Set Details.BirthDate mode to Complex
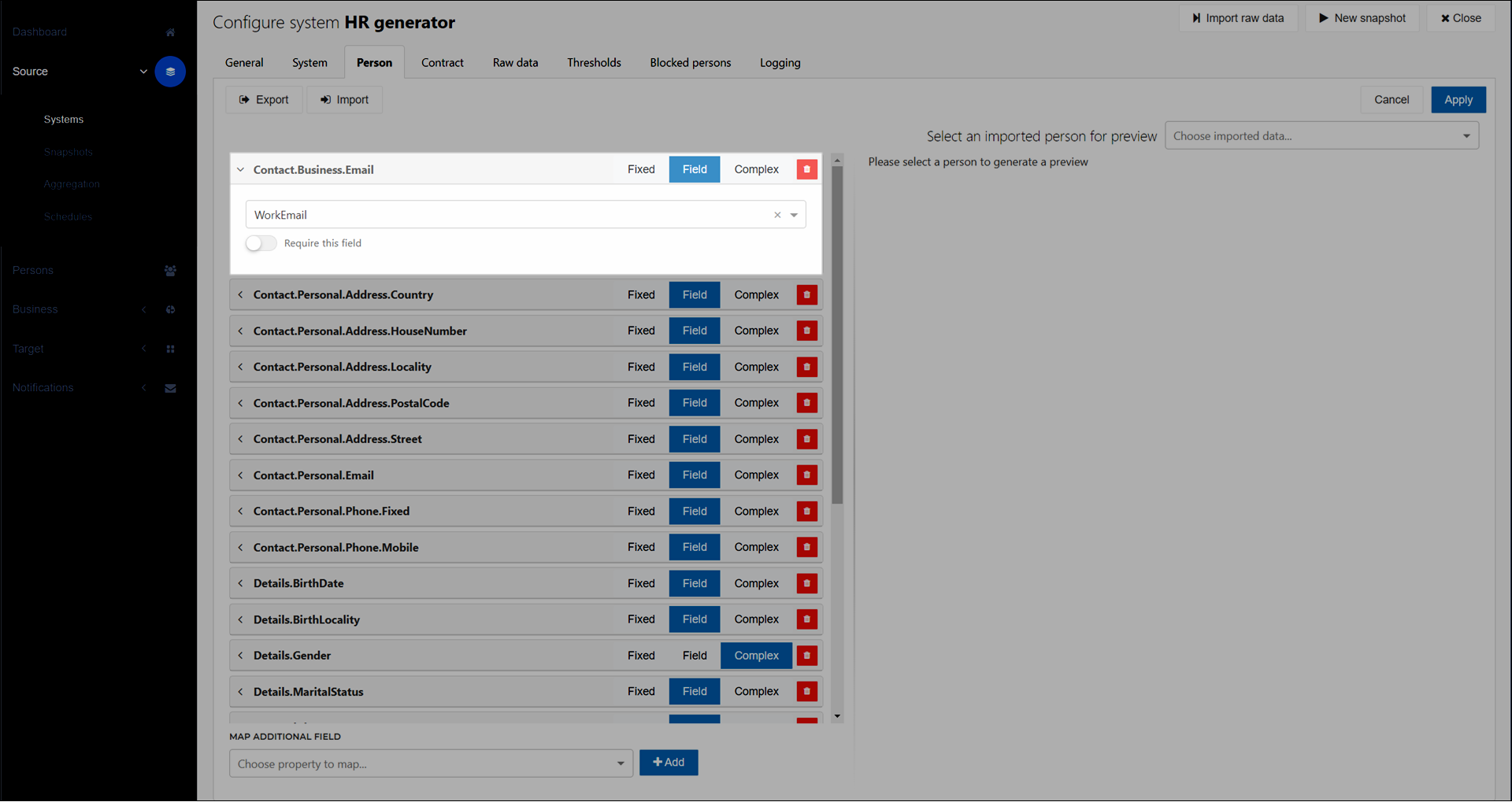1512x802 pixels. [x=756, y=583]
